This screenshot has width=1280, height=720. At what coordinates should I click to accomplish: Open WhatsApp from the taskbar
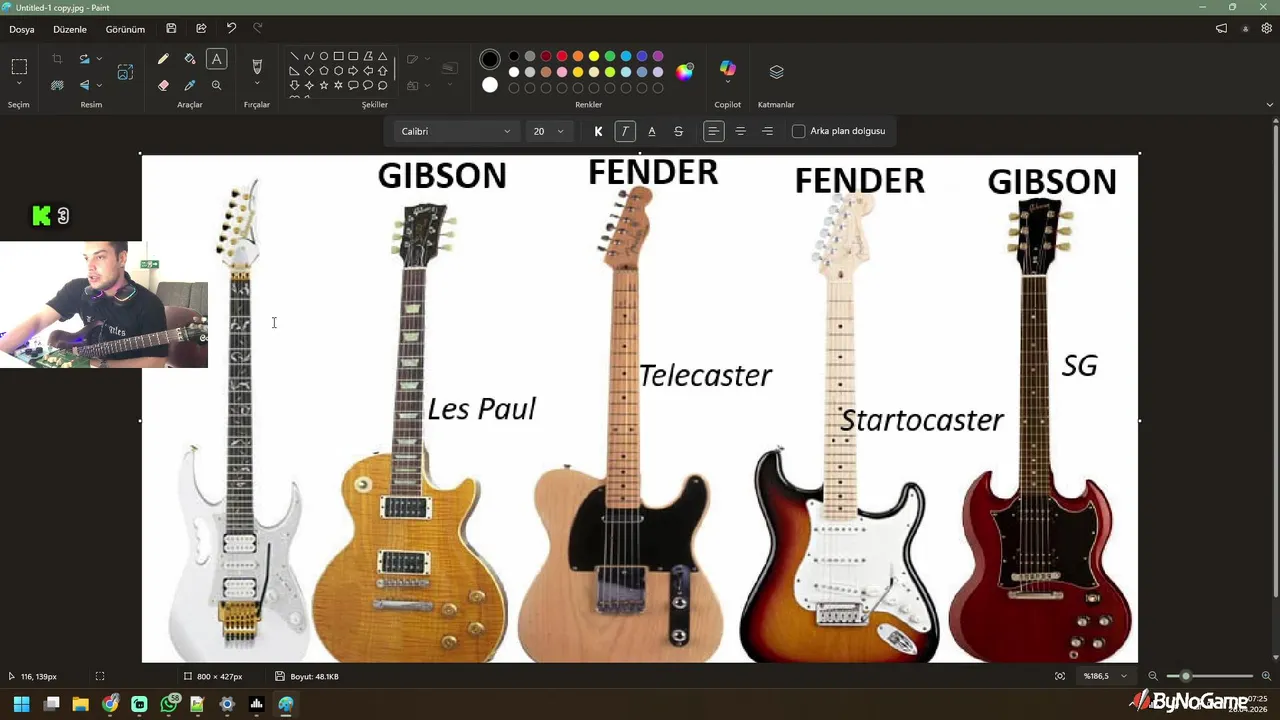[169, 704]
